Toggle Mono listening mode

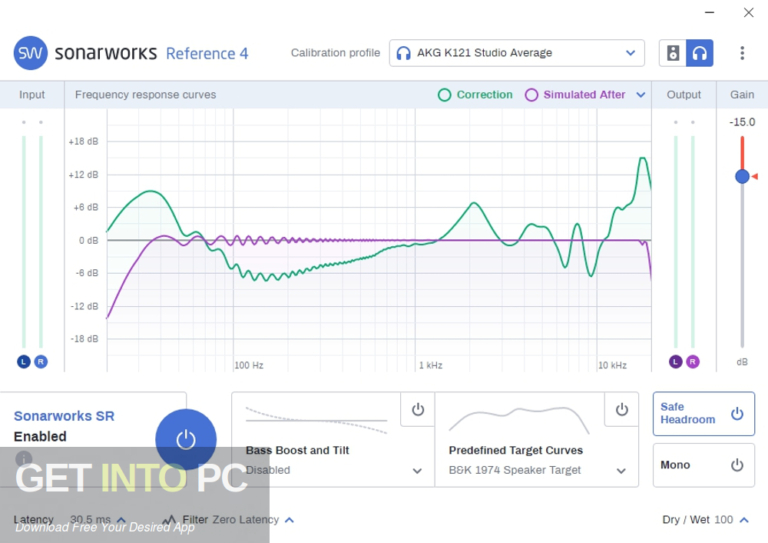703,465
